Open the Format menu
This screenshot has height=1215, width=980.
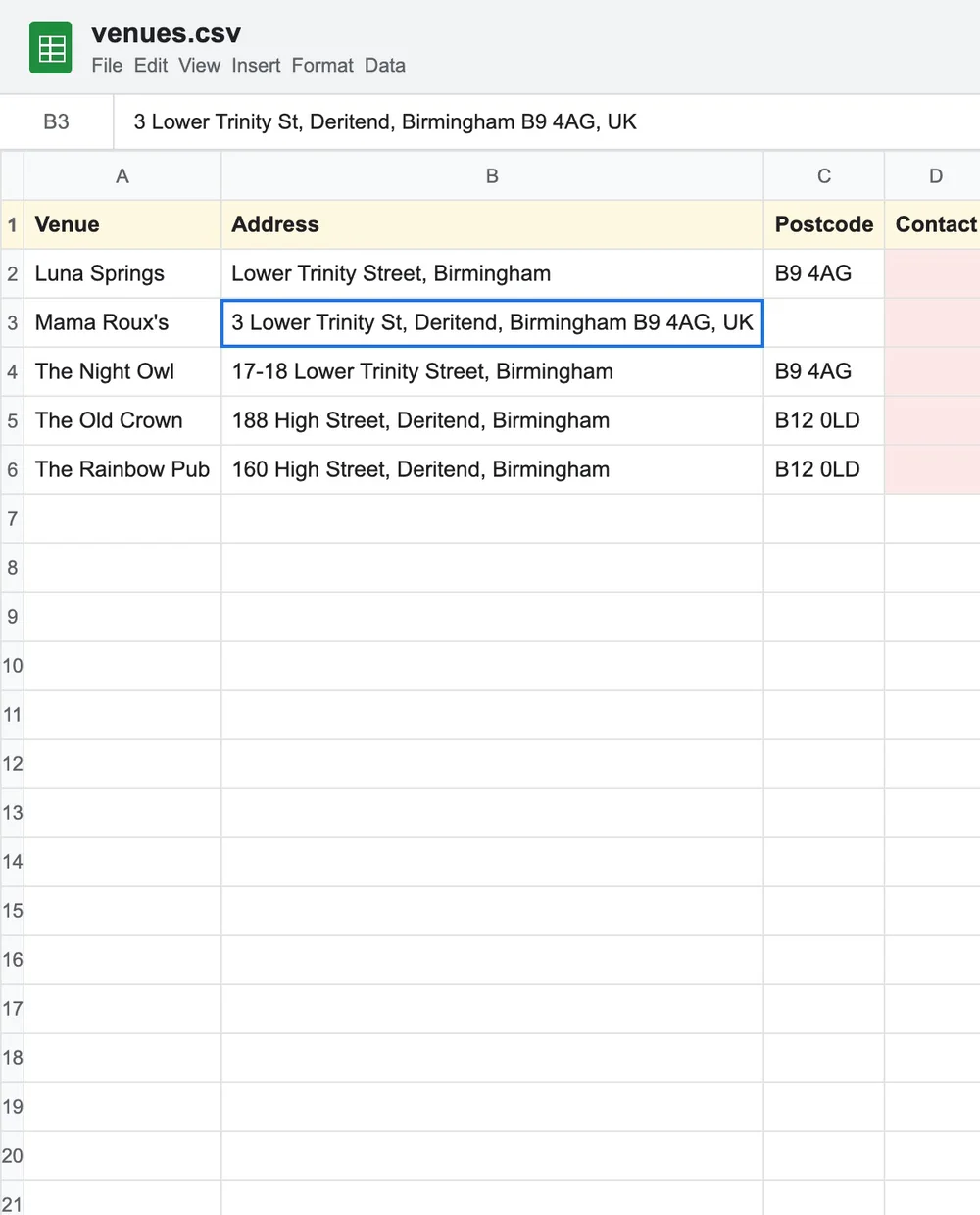(322, 66)
